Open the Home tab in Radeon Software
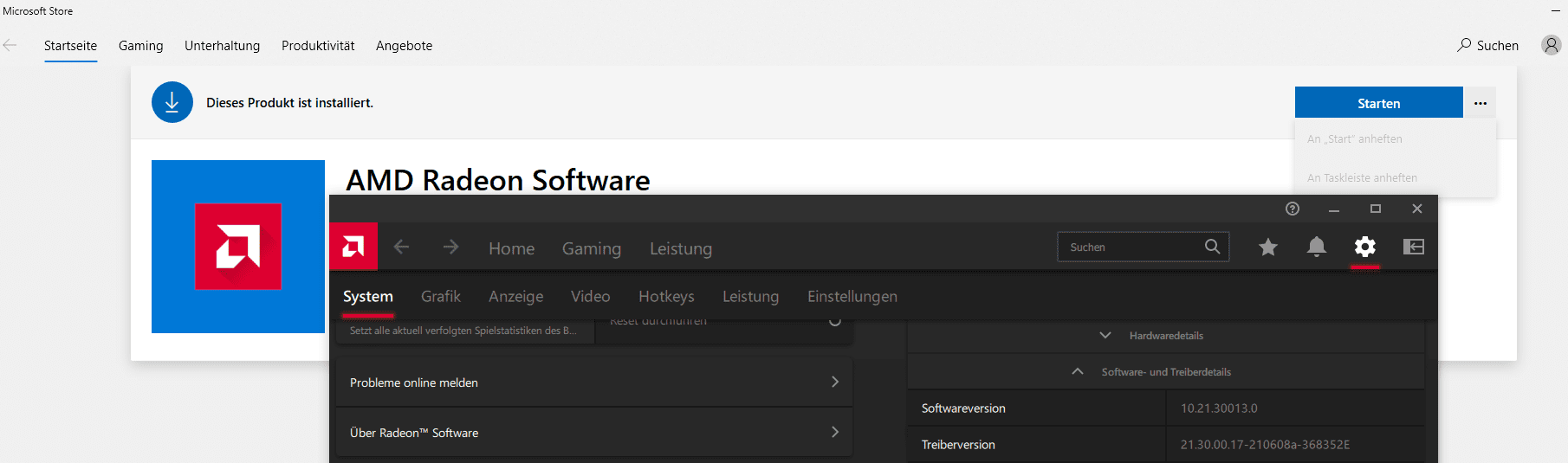This screenshot has height=463, width=1568. click(x=511, y=249)
